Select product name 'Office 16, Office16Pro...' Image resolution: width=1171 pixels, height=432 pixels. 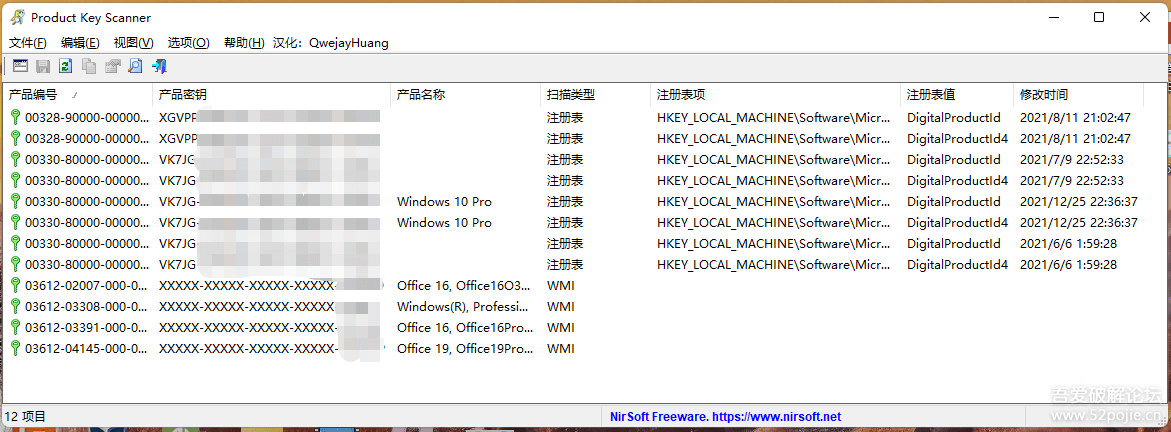465,327
